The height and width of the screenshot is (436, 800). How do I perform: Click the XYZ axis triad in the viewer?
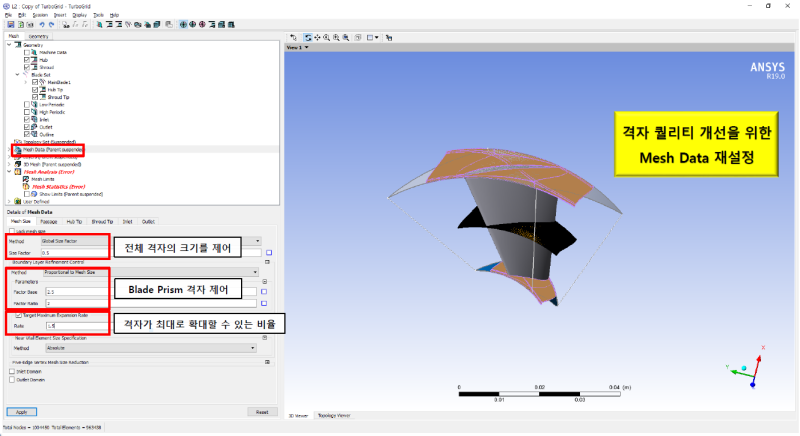(x=746, y=367)
